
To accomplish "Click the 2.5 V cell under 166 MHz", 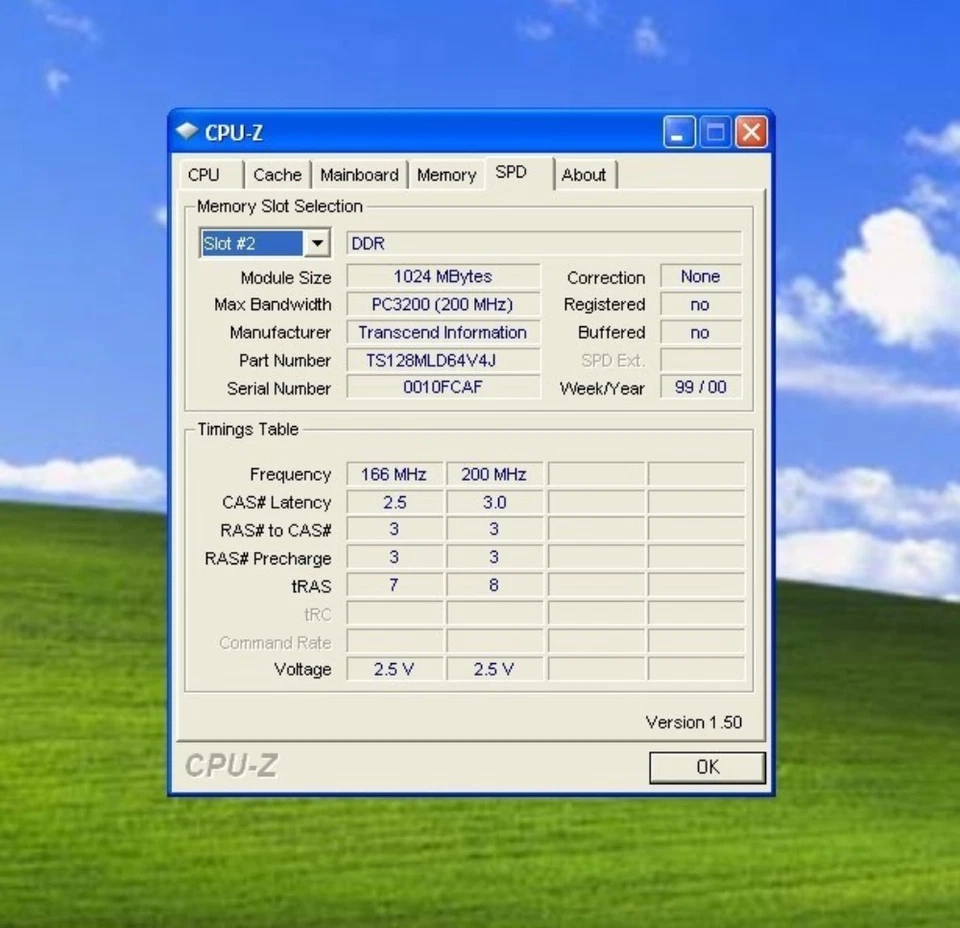I will point(395,669).
